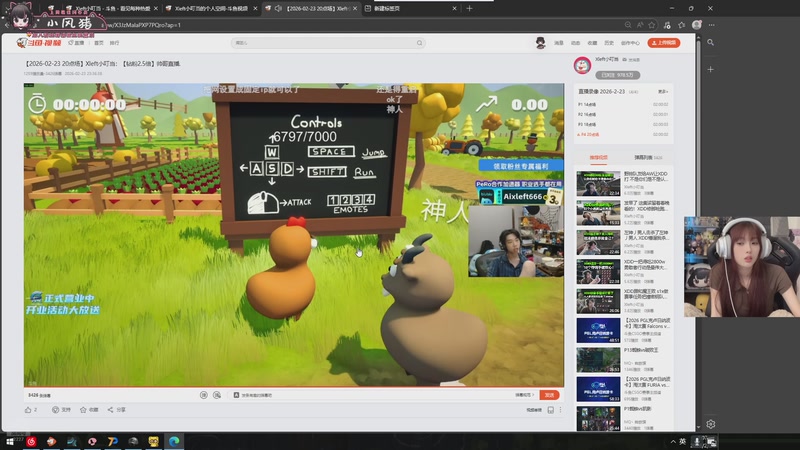The height and width of the screenshot is (450, 800).
Task: Open the 收藏 favorites link in header
Action: pos(592,43)
